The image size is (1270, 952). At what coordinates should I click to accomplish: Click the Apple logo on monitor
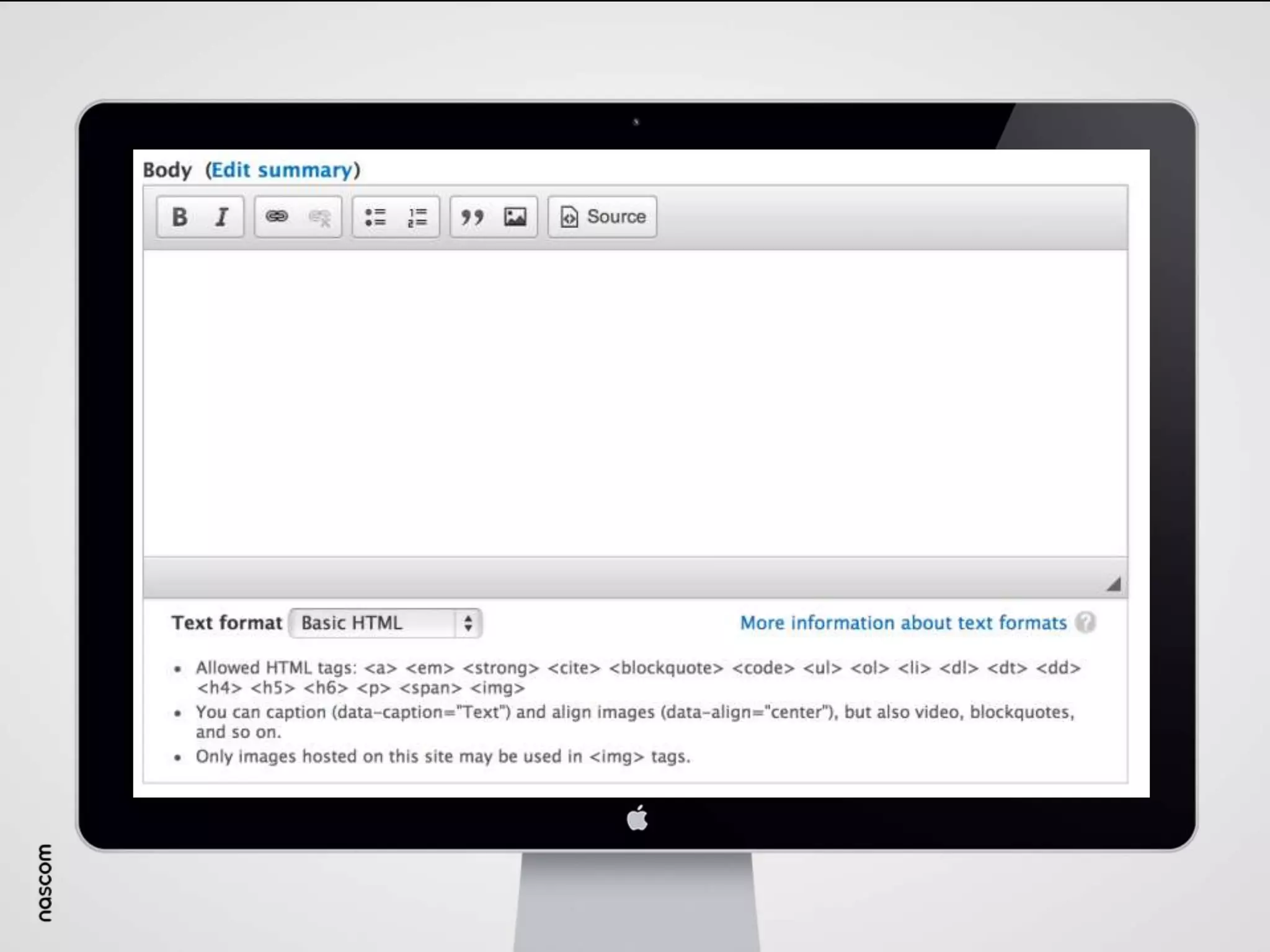(x=637, y=818)
